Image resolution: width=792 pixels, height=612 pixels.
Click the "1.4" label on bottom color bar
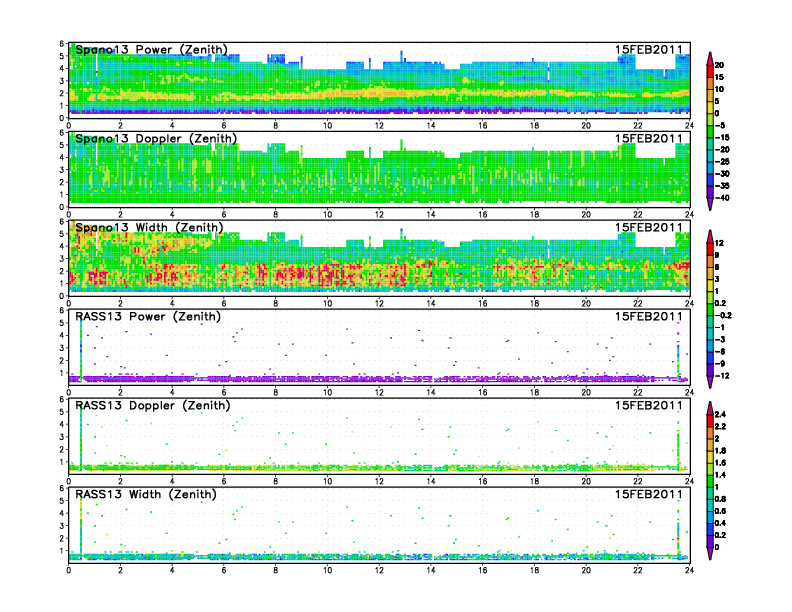coord(721,475)
